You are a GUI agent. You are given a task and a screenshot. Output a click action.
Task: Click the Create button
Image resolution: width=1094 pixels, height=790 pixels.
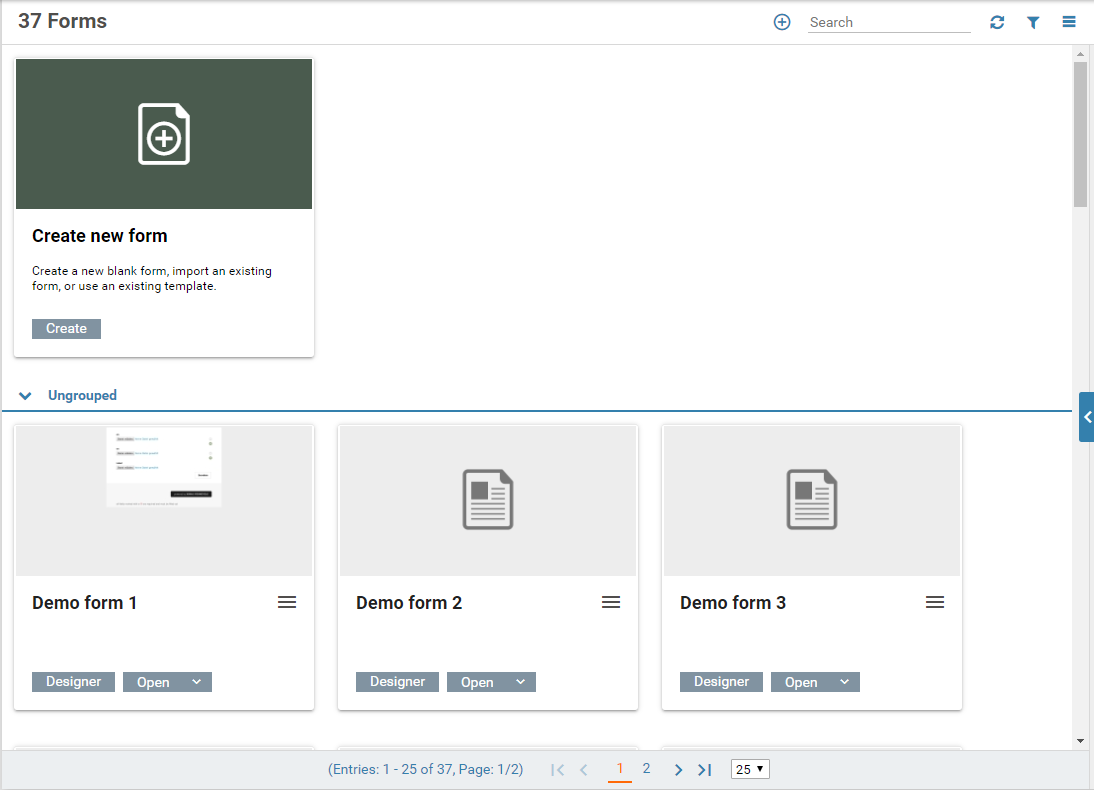[66, 329]
